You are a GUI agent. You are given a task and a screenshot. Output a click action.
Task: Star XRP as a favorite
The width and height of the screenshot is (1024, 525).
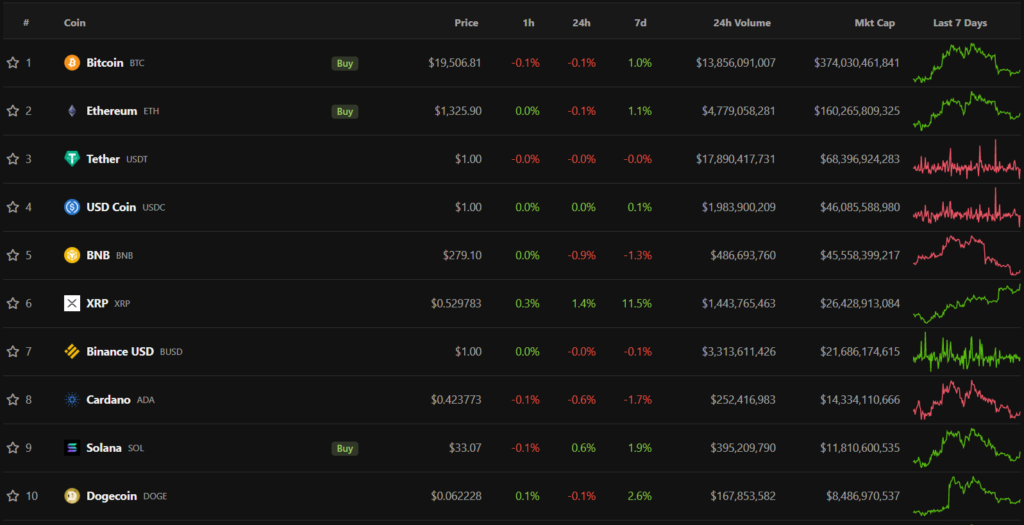[12, 303]
